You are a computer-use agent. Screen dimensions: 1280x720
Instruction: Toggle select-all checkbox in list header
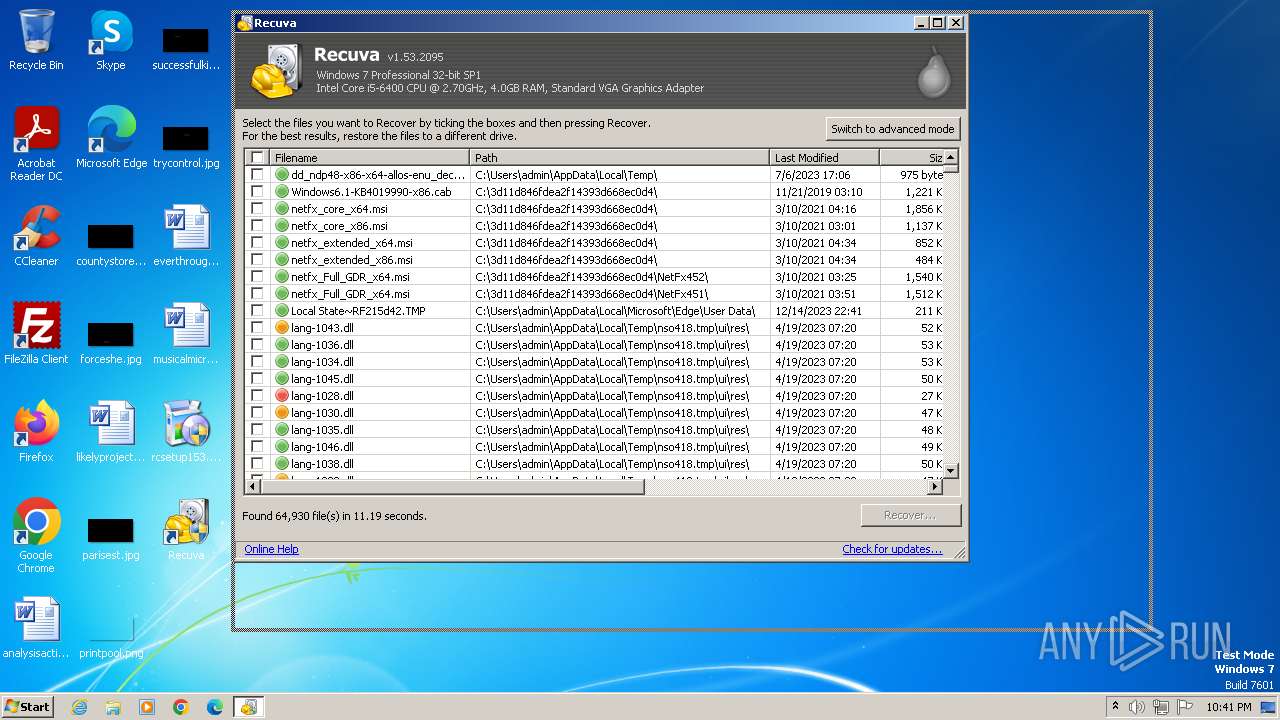coord(257,158)
